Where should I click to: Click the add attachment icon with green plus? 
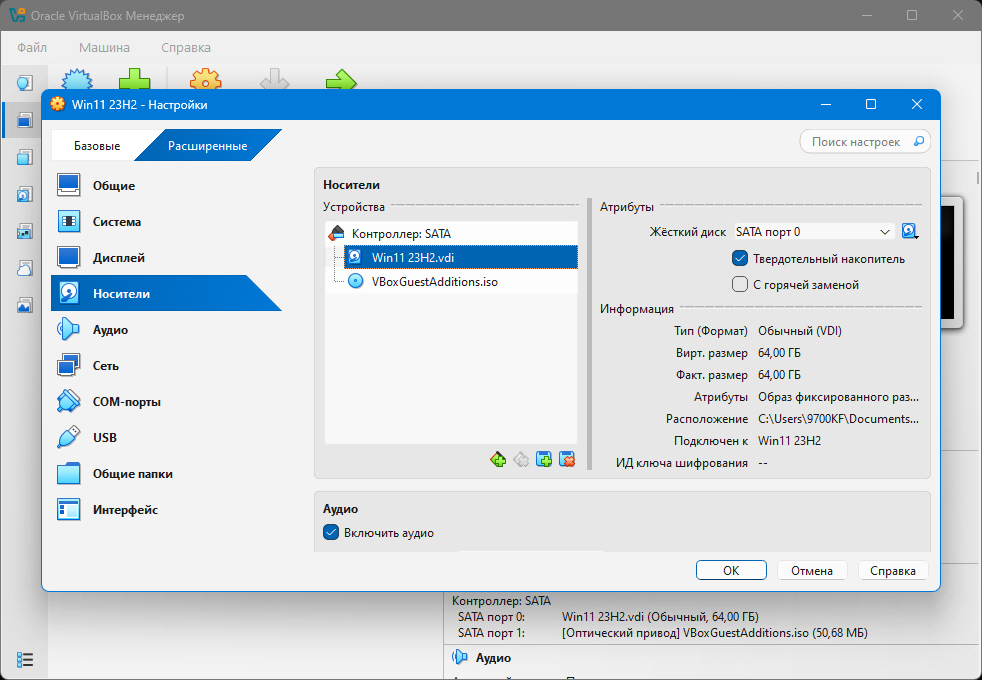pyautogui.click(x=544, y=460)
